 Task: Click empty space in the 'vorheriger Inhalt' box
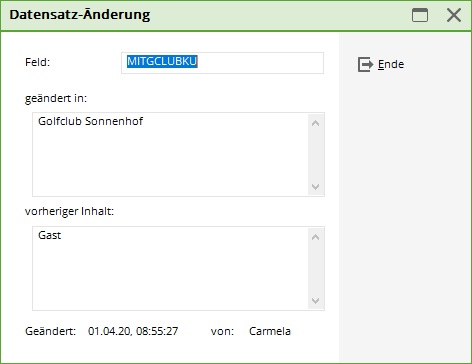pyautogui.click(x=170, y=275)
